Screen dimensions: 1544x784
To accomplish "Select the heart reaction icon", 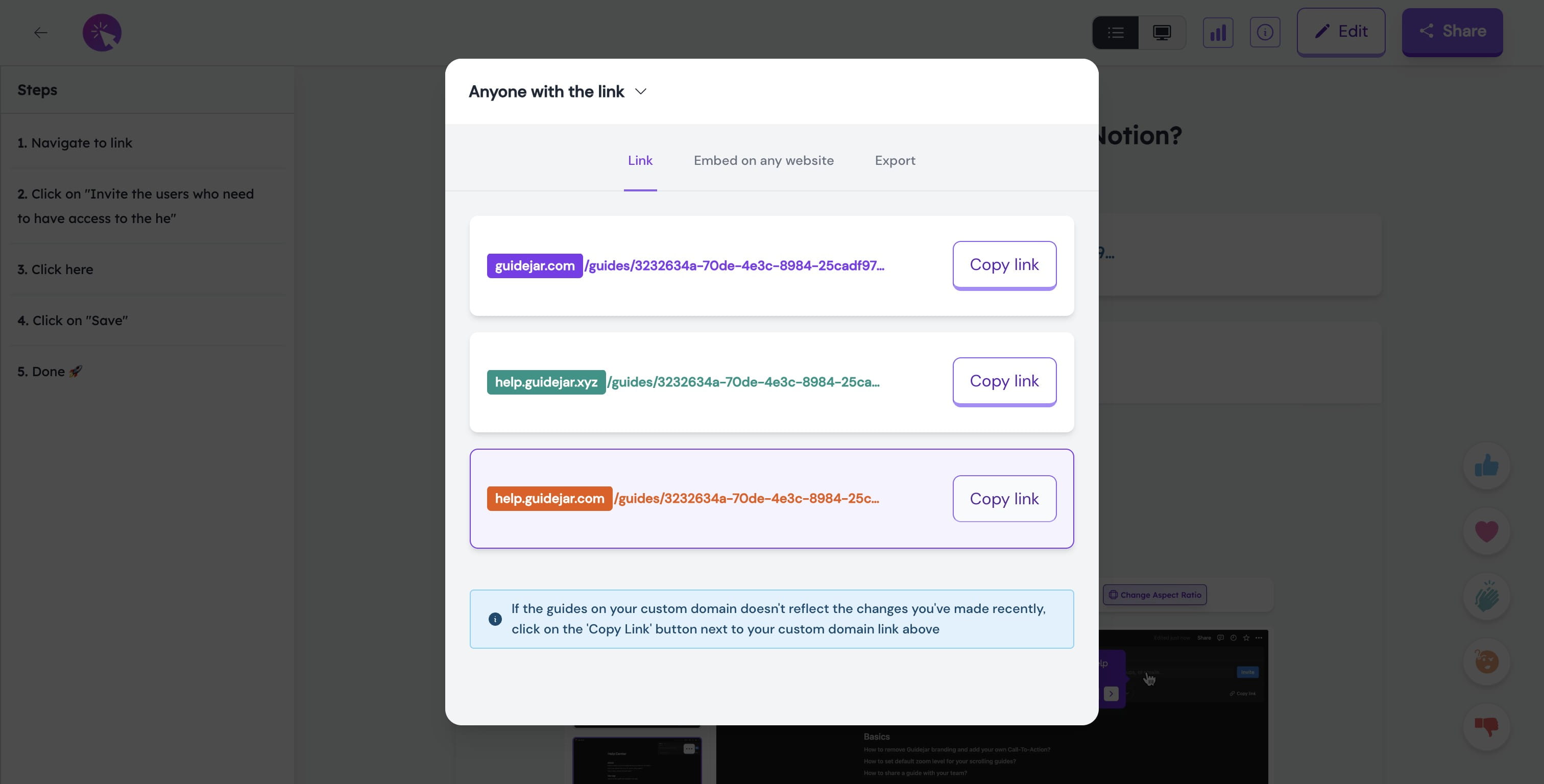I will [x=1486, y=531].
